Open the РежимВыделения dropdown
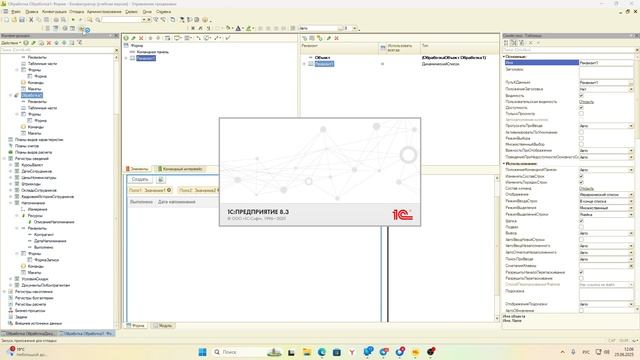The height and width of the screenshot is (360, 640). click(631, 208)
